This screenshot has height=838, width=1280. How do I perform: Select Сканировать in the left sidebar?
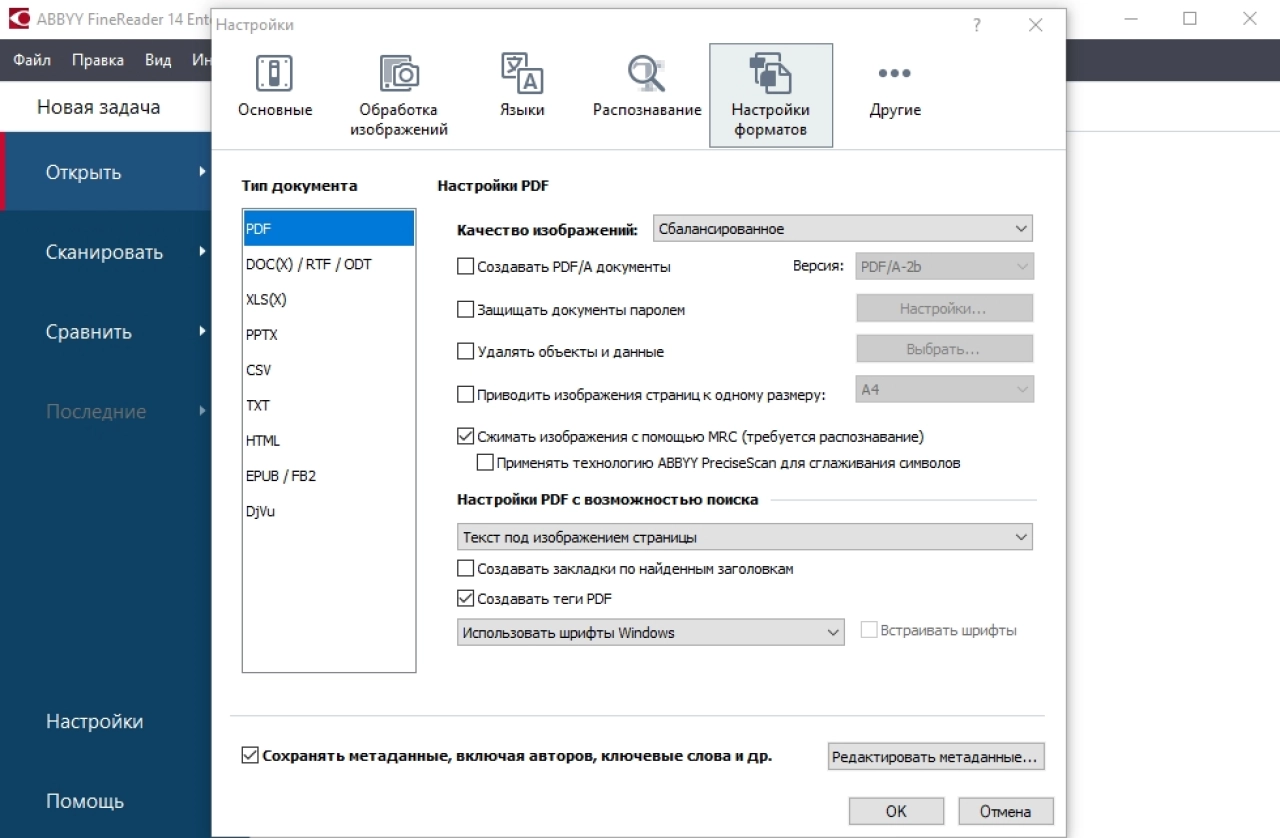pyautogui.click(x=104, y=252)
